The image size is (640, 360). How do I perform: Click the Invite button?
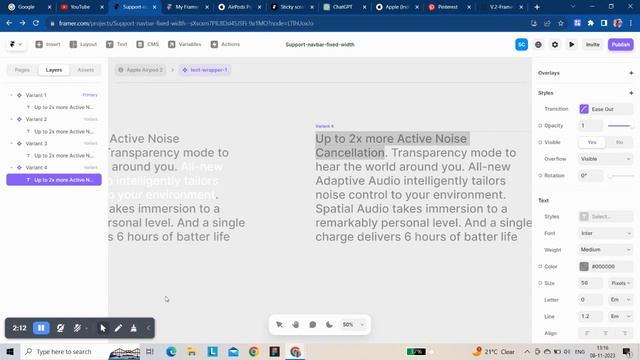point(593,44)
